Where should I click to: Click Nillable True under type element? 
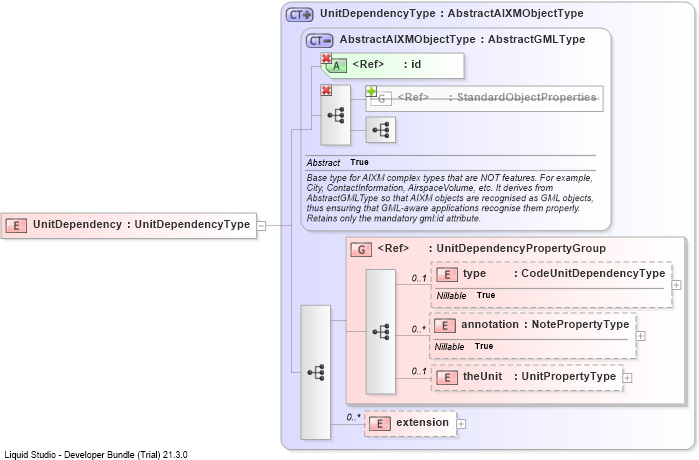(465, 296)
